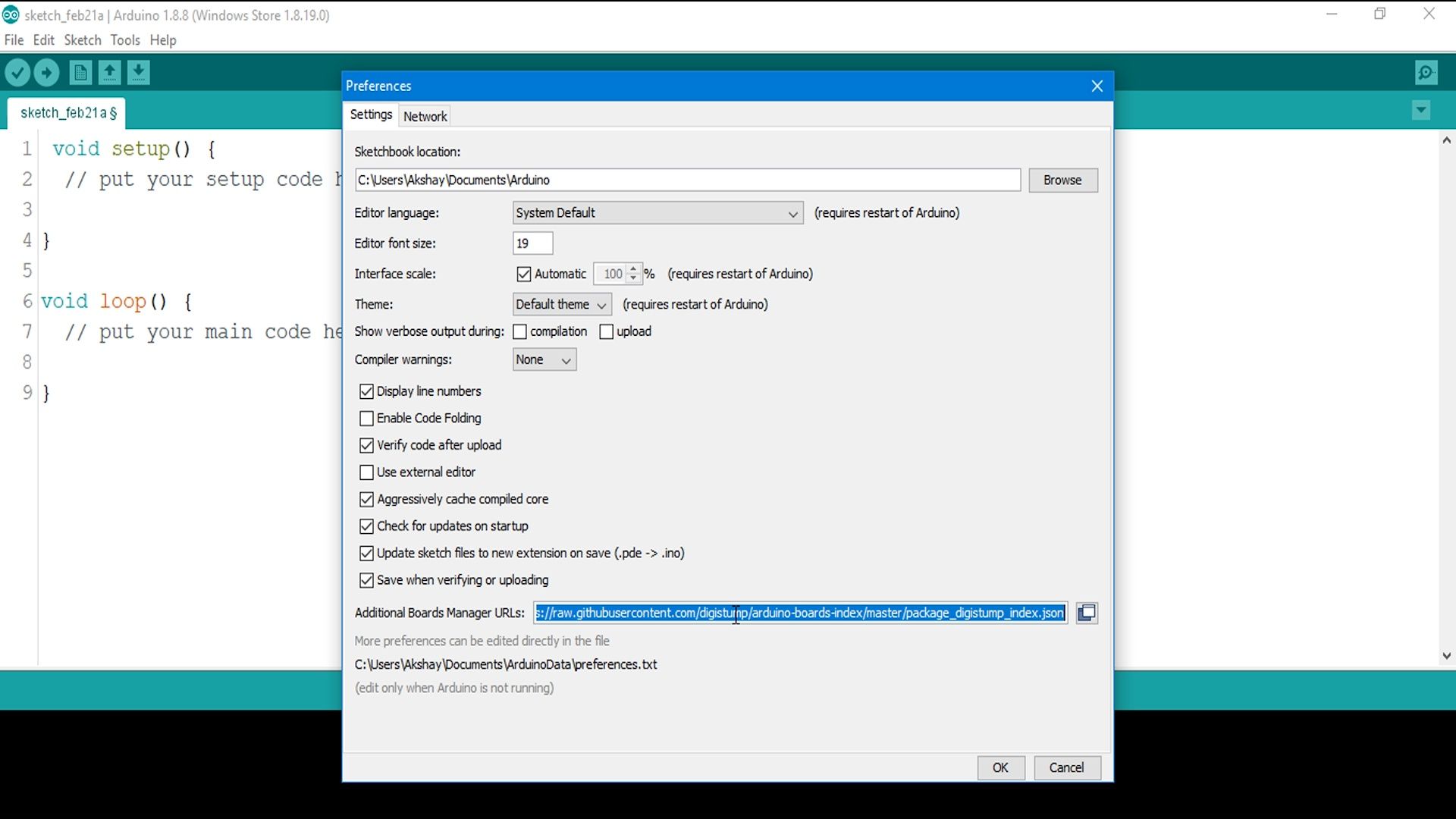The image size is (1456, 819).
Task: Switch to the Network tab
Action: coord(425,116)
